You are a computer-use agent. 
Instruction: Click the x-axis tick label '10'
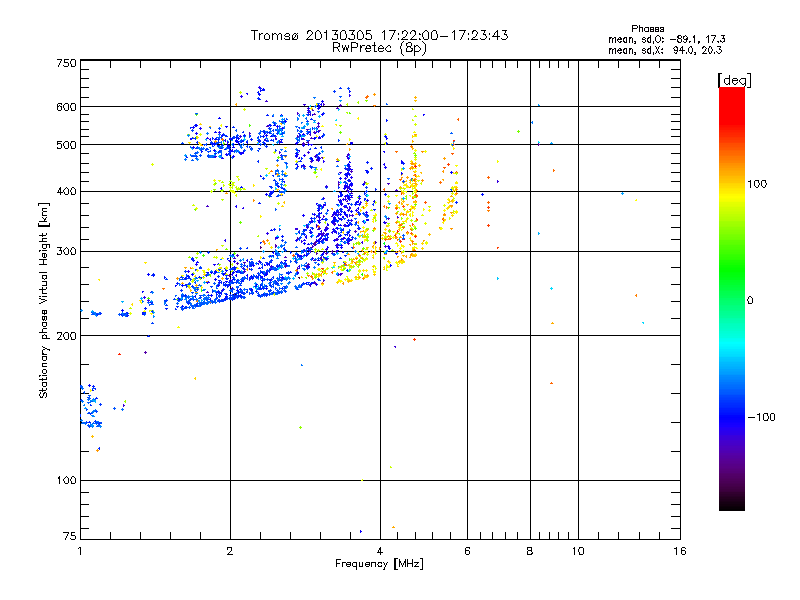(578, 551)
